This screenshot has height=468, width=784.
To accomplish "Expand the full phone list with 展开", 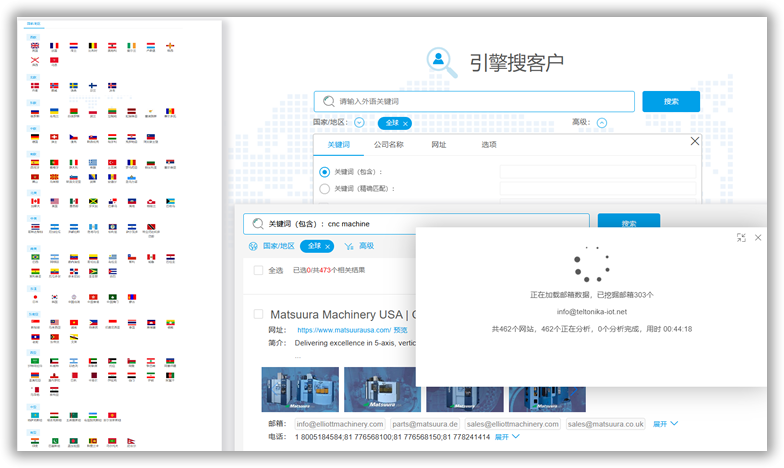I will (507, 436).
